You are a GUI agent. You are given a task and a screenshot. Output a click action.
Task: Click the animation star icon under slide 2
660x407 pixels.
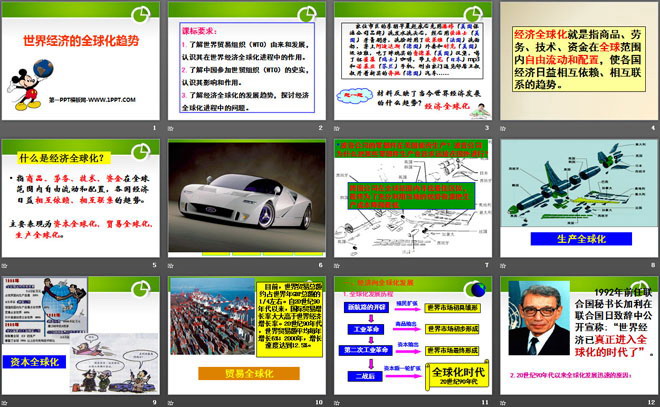(171, 128)
